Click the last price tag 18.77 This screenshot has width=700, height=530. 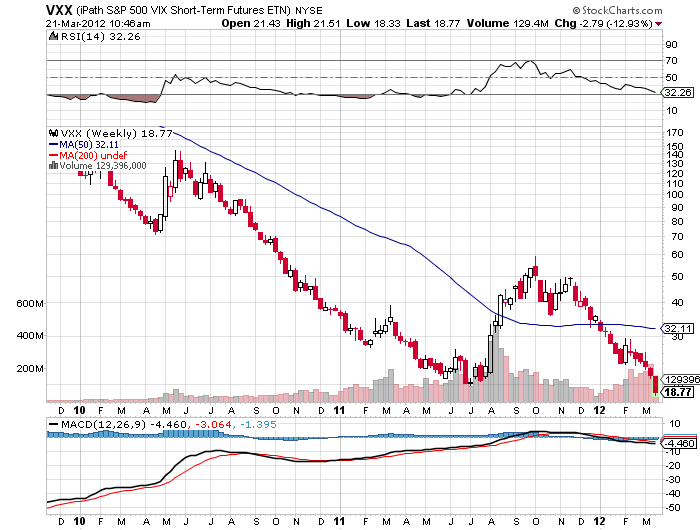(677, 392)
